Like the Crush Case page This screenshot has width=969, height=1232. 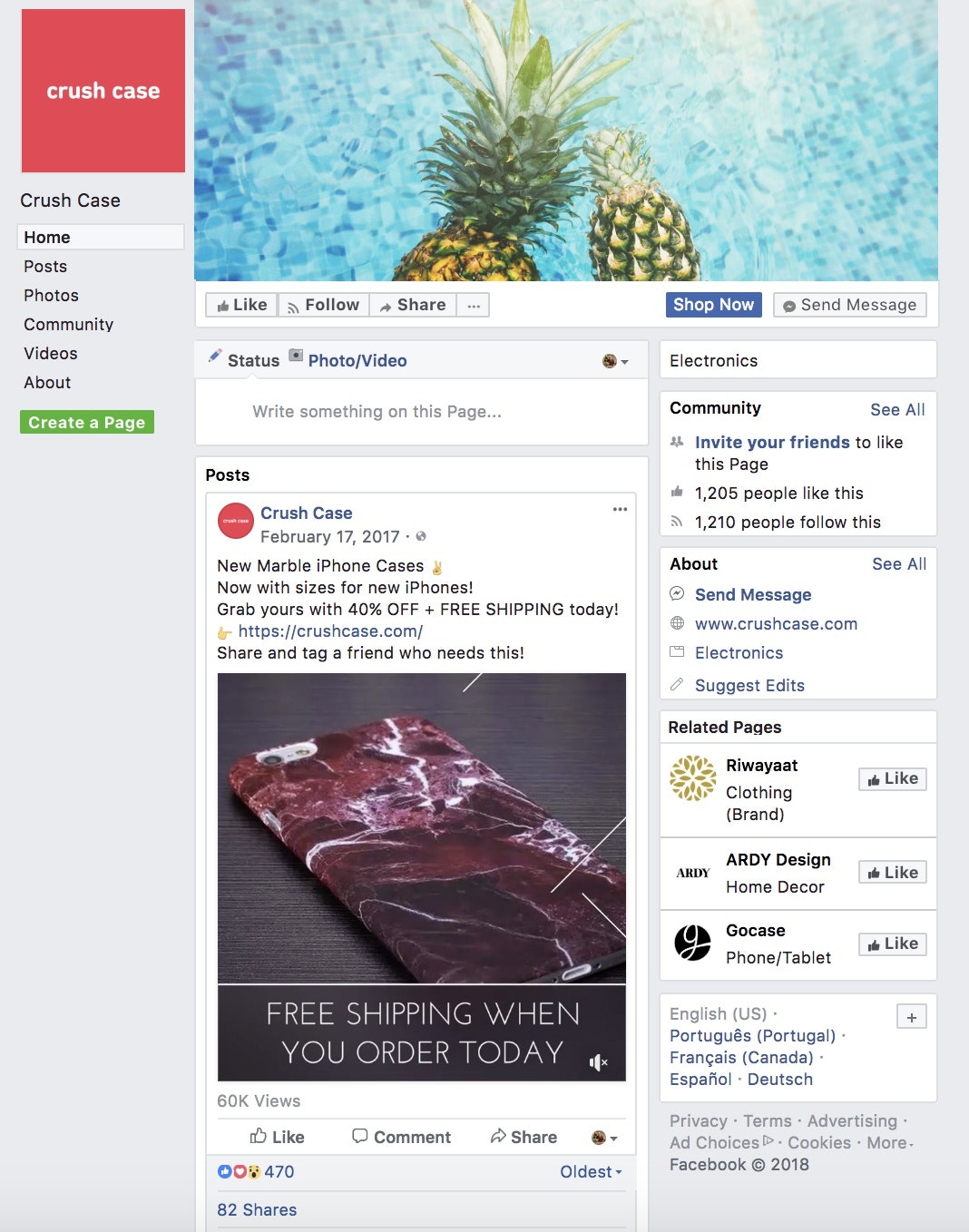pyautogui.click(x=242, y=306)
